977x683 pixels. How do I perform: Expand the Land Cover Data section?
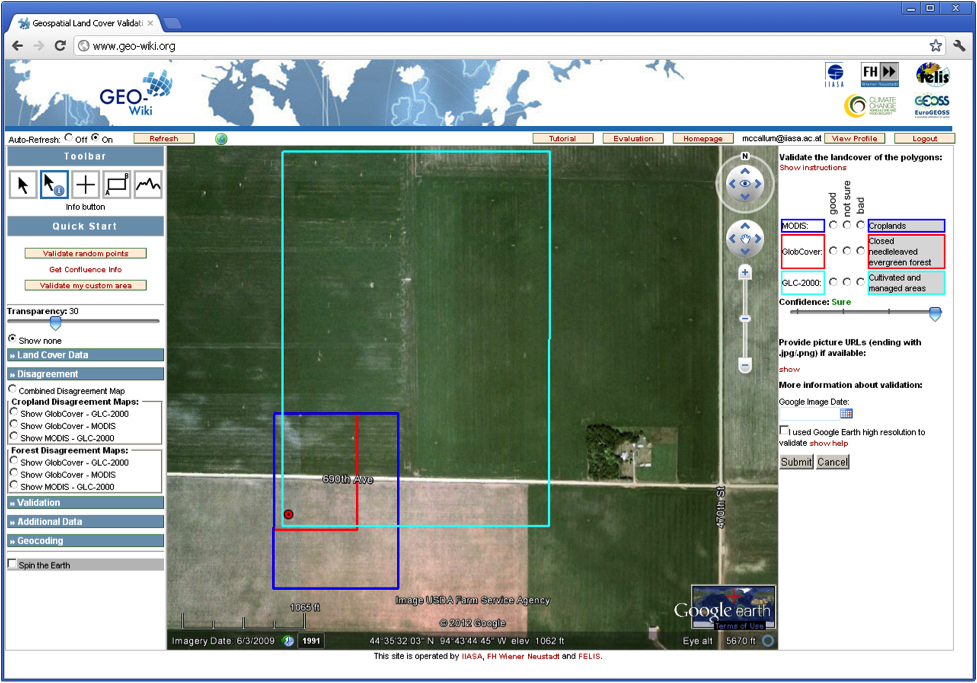click(x=85, y=355)
